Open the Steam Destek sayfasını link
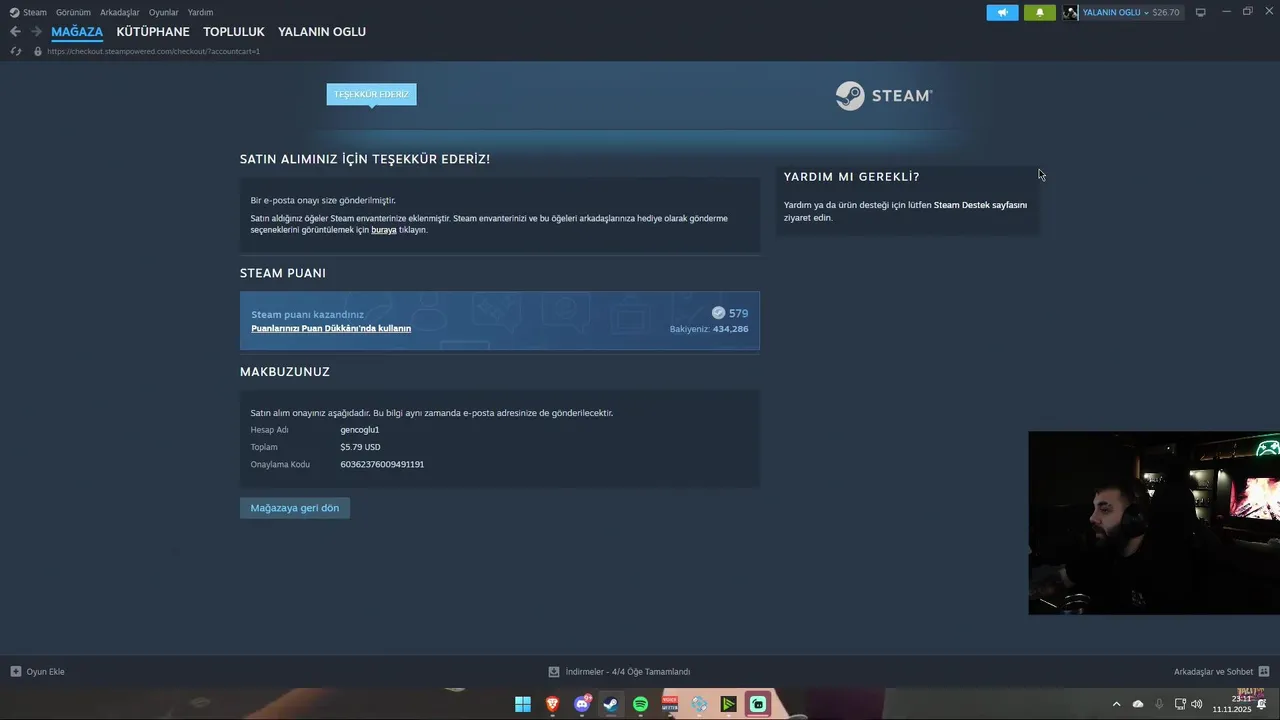 pyautogui.click(x=980, y=205)
